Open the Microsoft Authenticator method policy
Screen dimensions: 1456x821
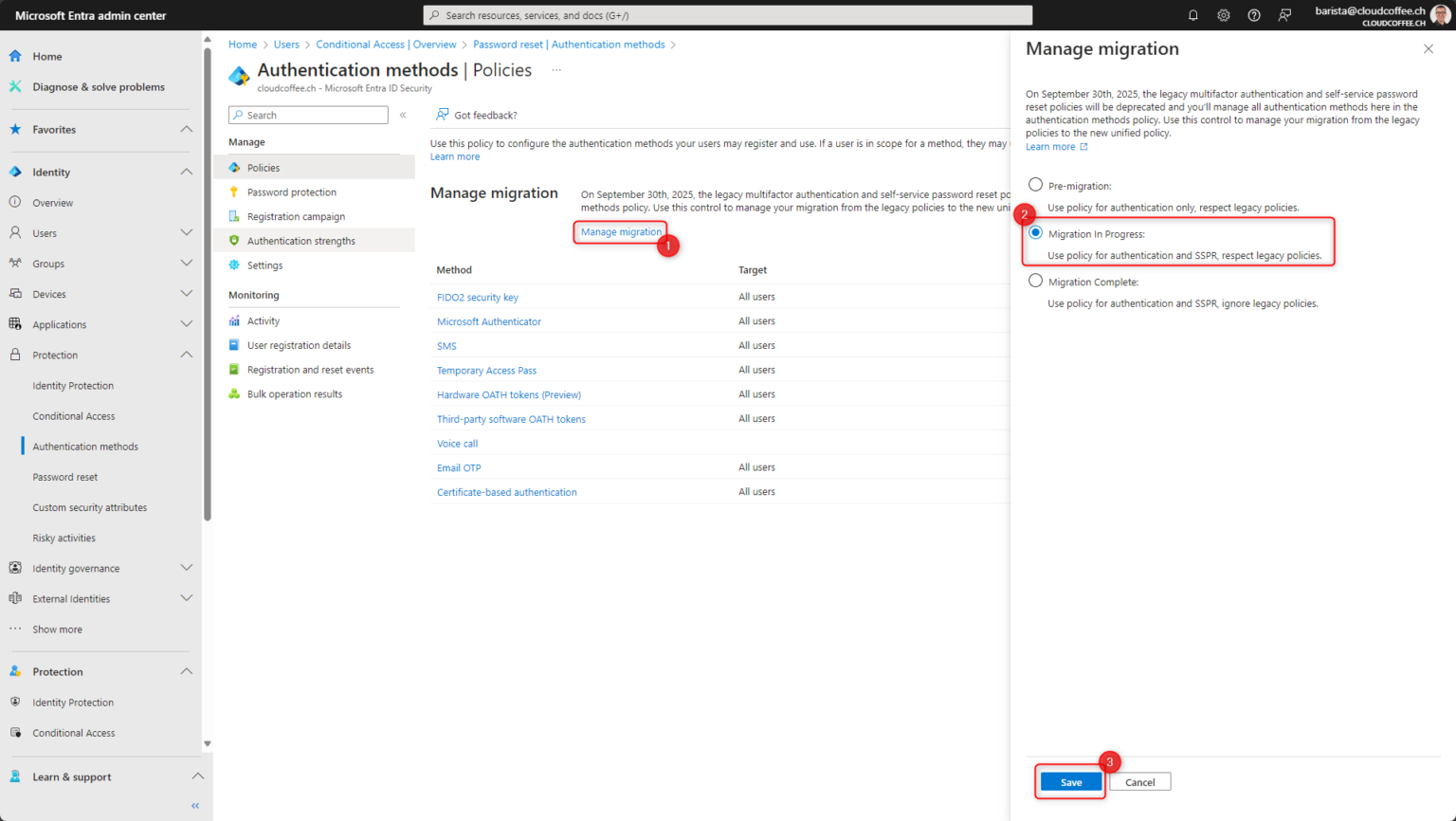coord(489,321)
